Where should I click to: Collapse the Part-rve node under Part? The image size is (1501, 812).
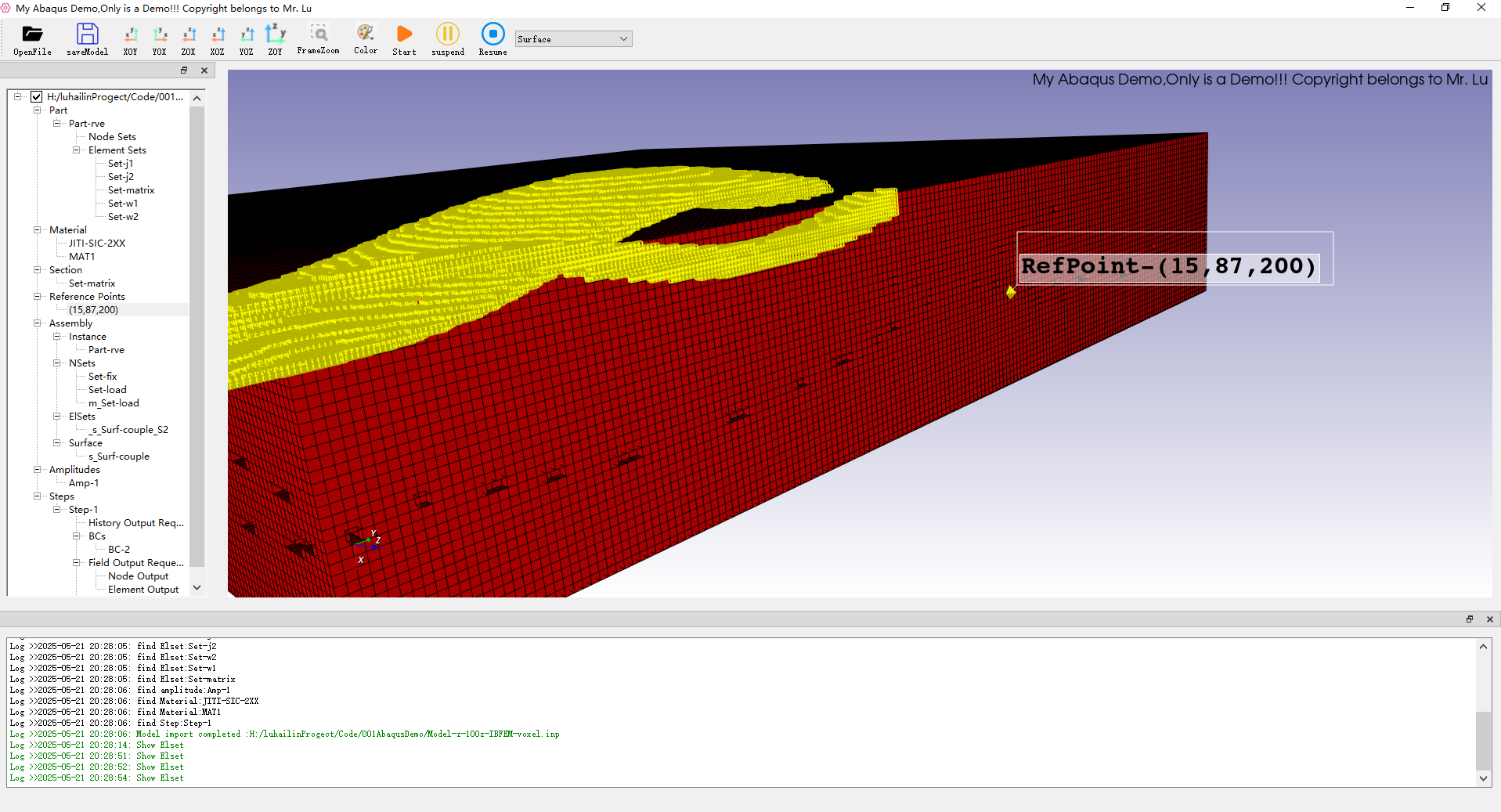pos(56,124)
